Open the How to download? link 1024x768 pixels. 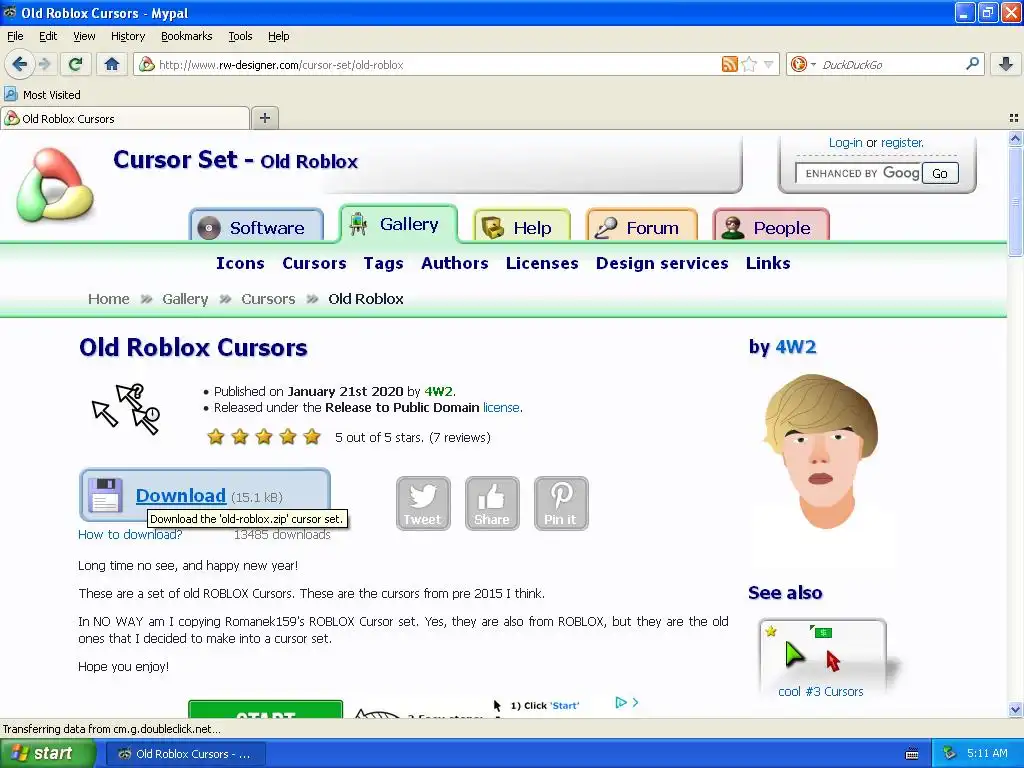coord(130,535)
